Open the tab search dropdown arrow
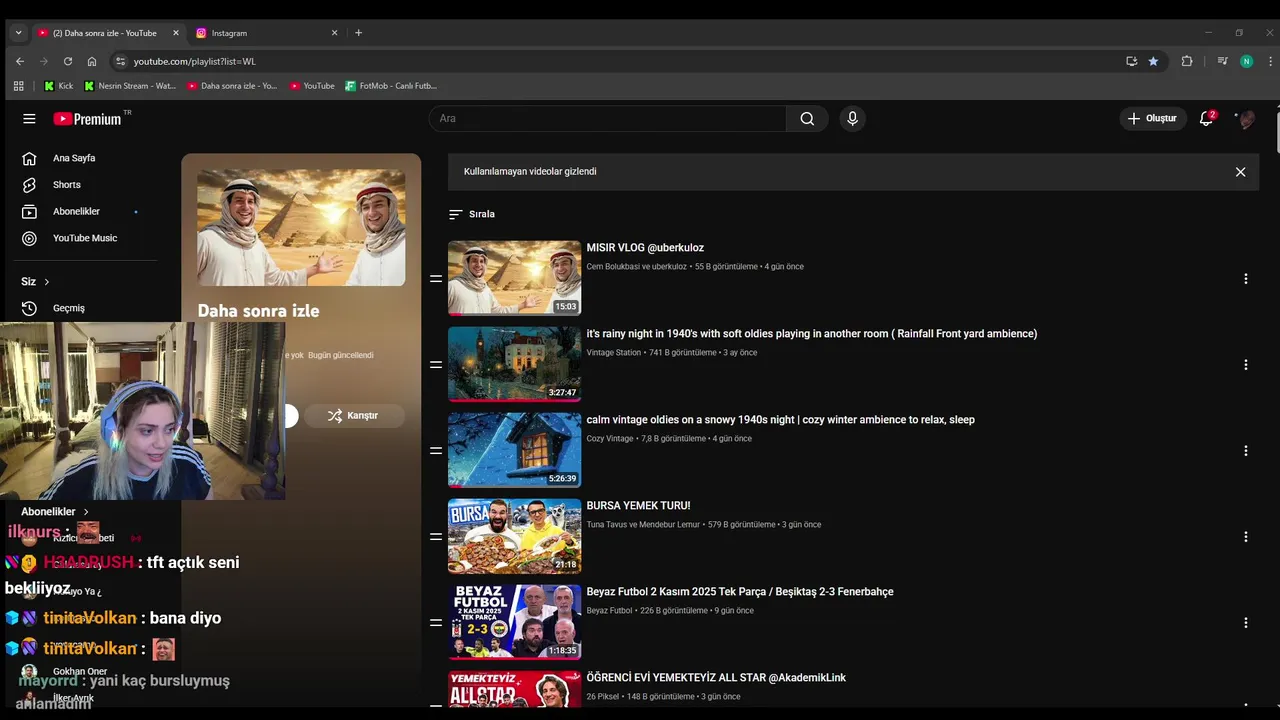The image size is (1280, 720). (18, 33)
